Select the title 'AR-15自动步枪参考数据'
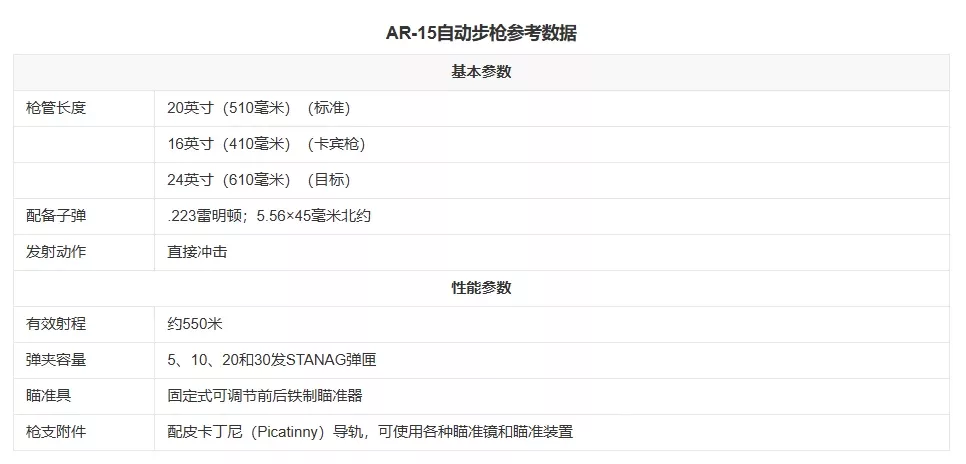966x464 pixels. tap(481, 33)
